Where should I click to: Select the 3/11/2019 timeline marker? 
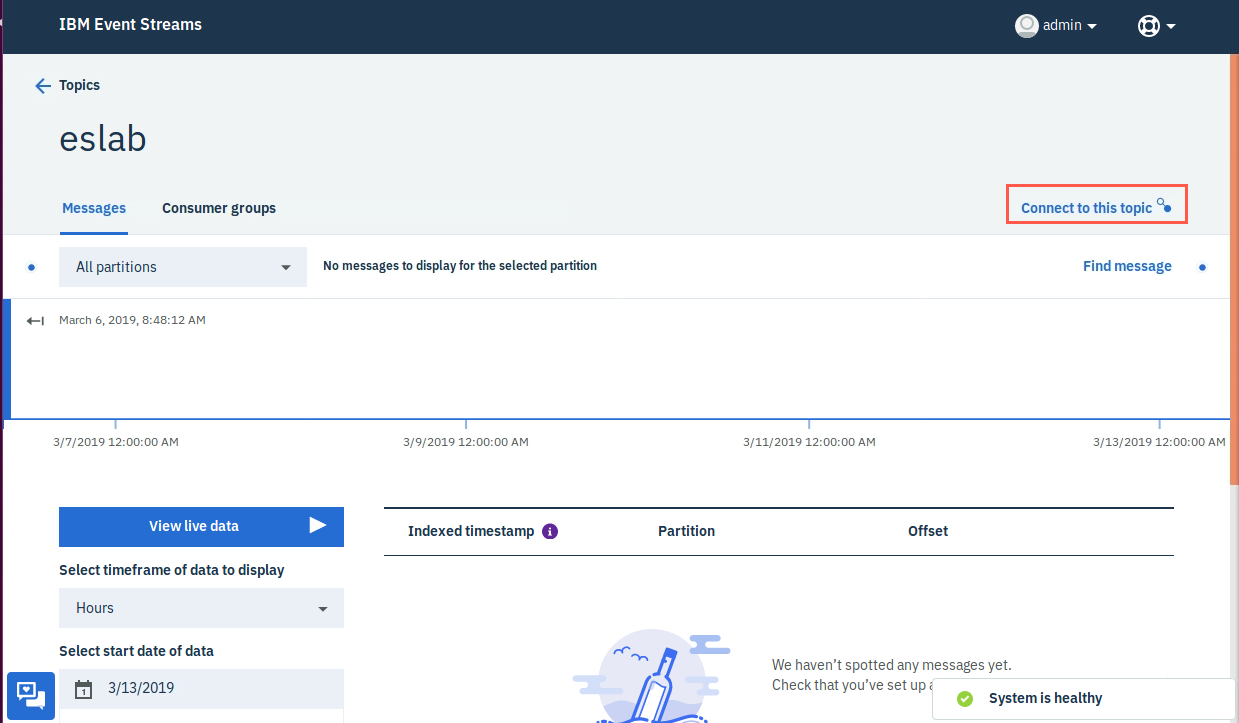(x=809, y=441)
